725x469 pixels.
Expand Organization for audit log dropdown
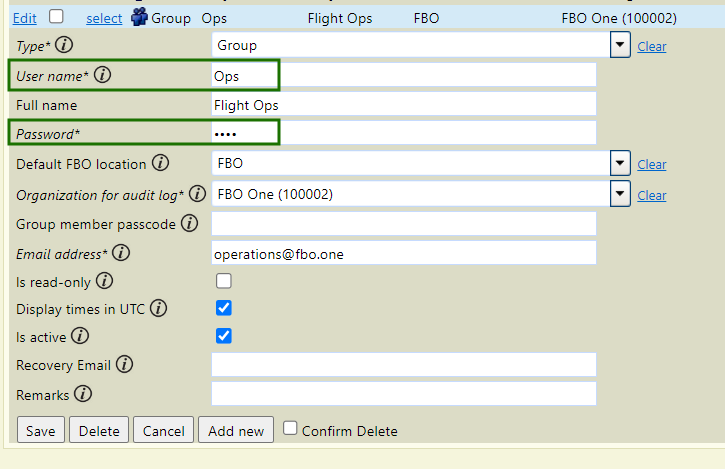[620, 194]
